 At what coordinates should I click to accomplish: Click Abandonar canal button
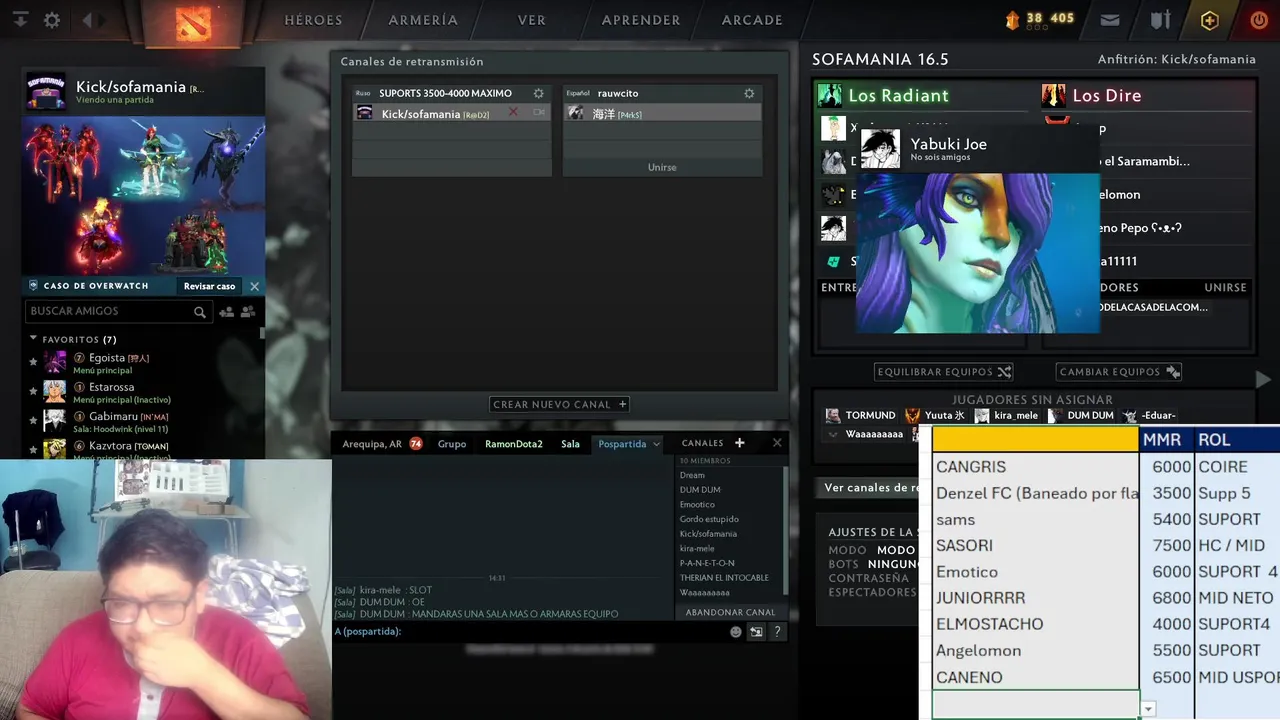coord(730,612)
